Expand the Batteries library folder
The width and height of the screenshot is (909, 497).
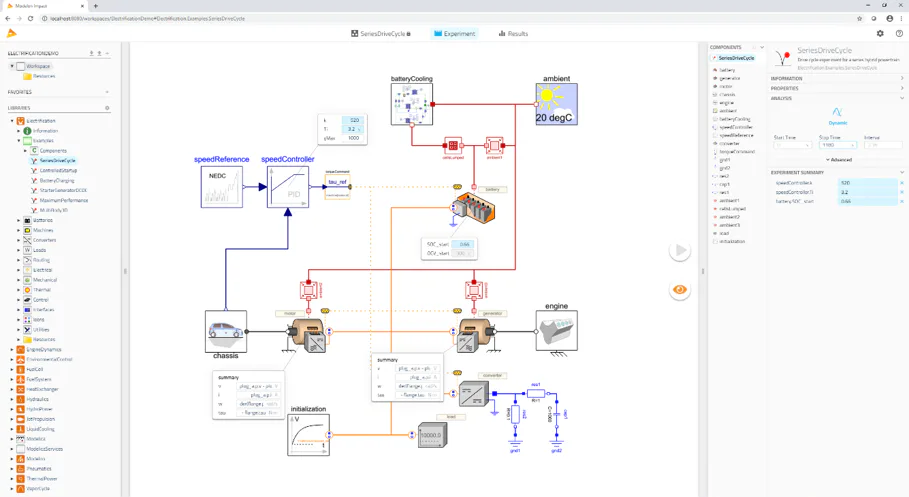click(19, 220)
